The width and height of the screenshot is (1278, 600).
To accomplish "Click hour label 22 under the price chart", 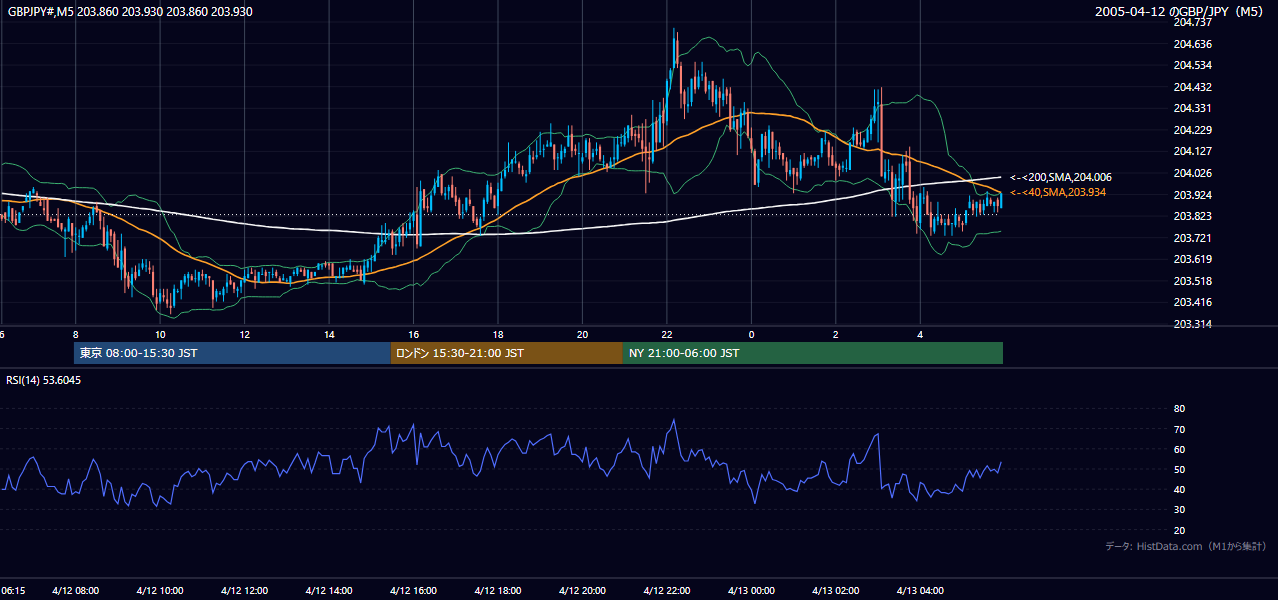I will tap(667, 334).
